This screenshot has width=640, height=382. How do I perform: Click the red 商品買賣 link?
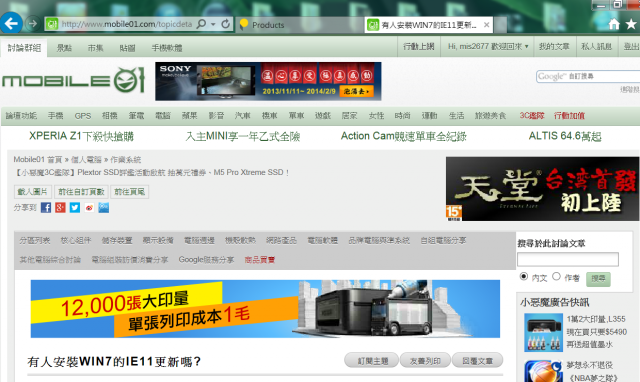click(x=260, y=260)
